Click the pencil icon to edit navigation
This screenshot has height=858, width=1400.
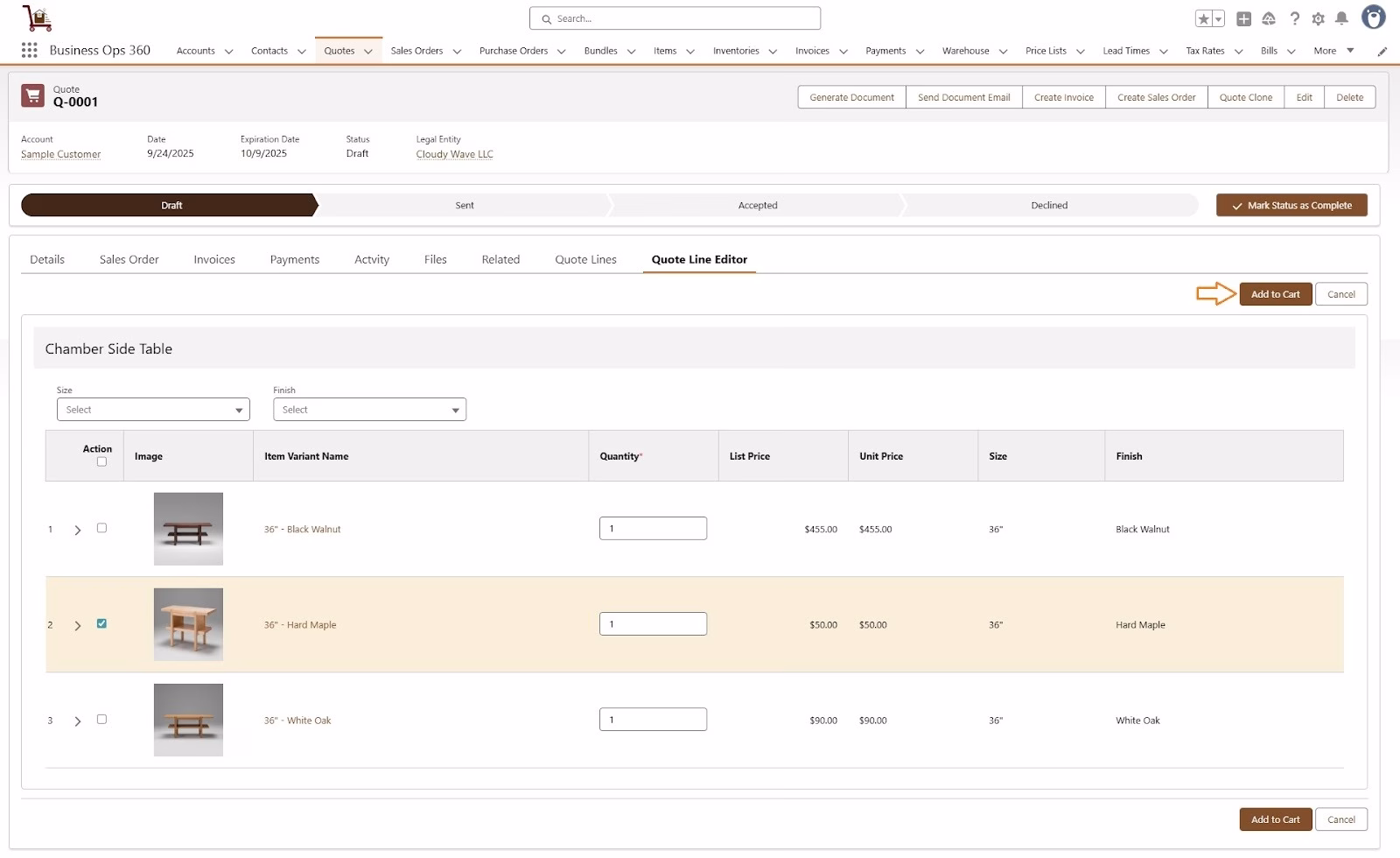click(1382, 52)
